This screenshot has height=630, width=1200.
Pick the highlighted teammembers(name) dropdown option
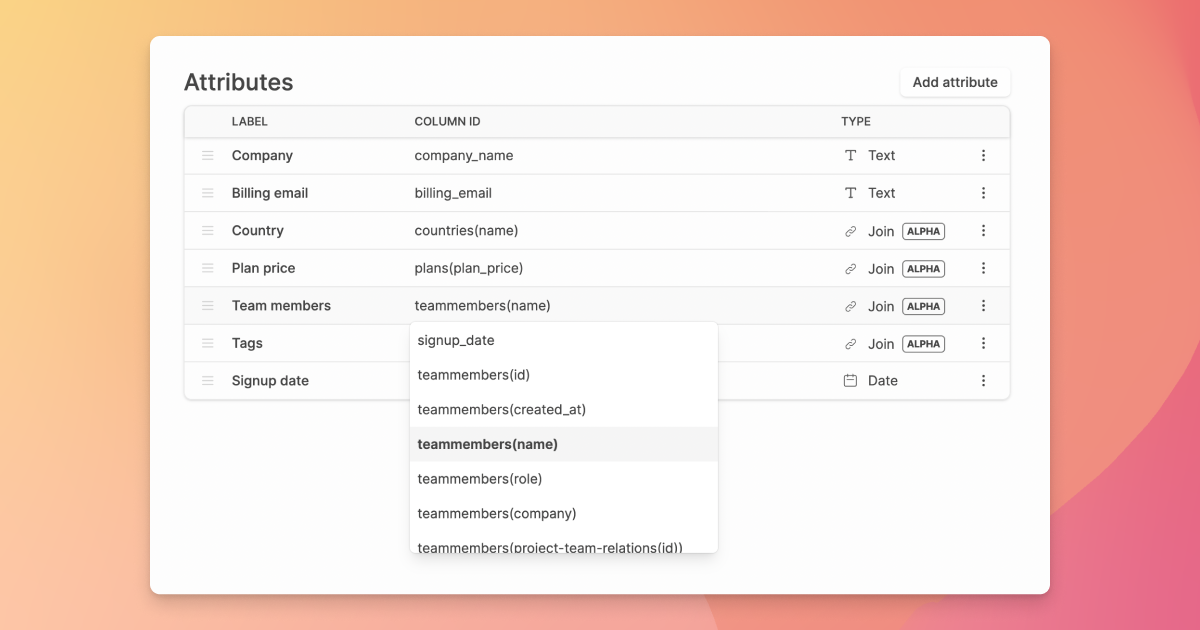564,444
